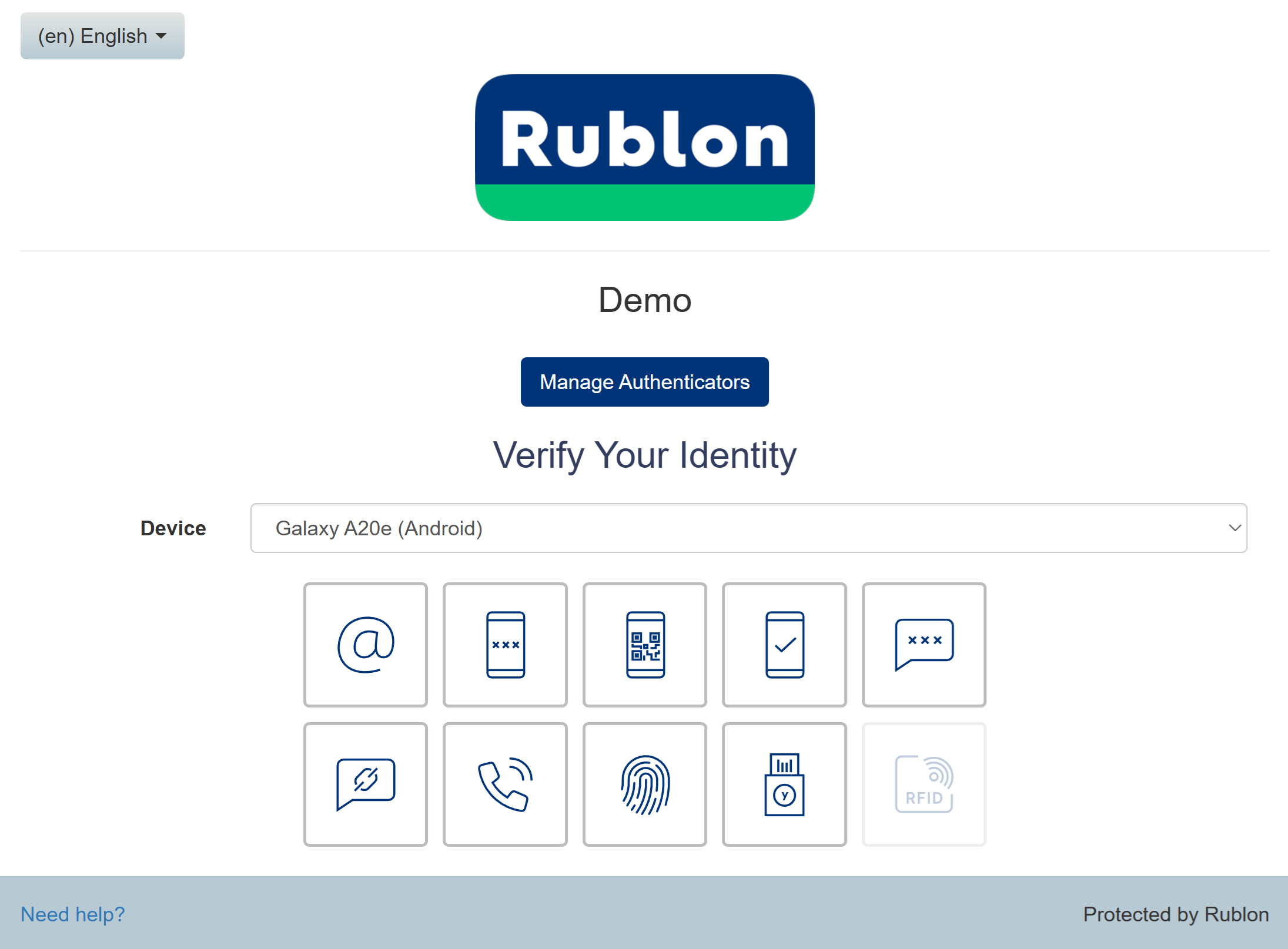Click the greyed-out RFID authentication tile
Image resolution: width=1288 pixels, height=949 pixels.
point(924,784)
